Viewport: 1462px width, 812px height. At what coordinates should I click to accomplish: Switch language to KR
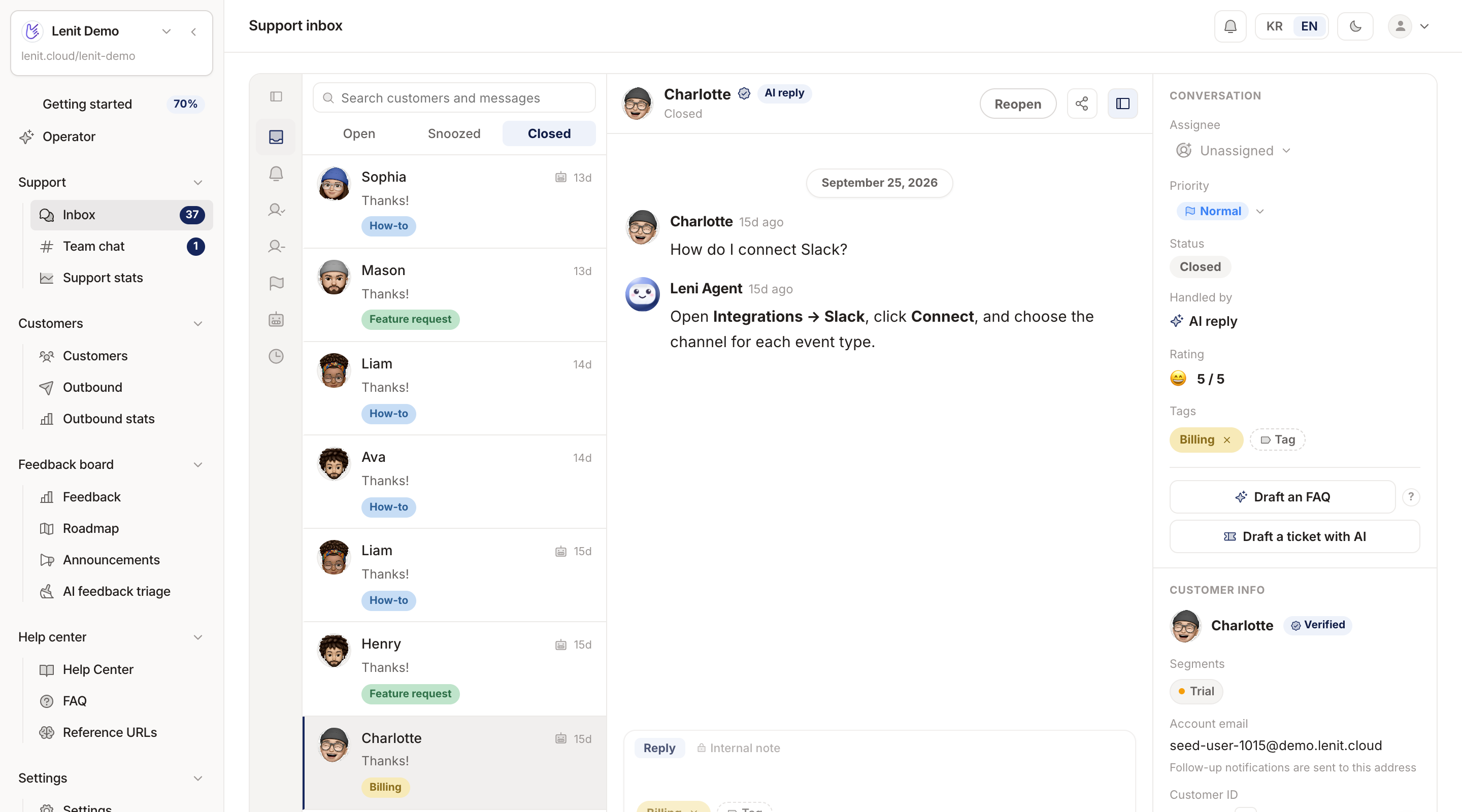click(x=1274, y=26)
